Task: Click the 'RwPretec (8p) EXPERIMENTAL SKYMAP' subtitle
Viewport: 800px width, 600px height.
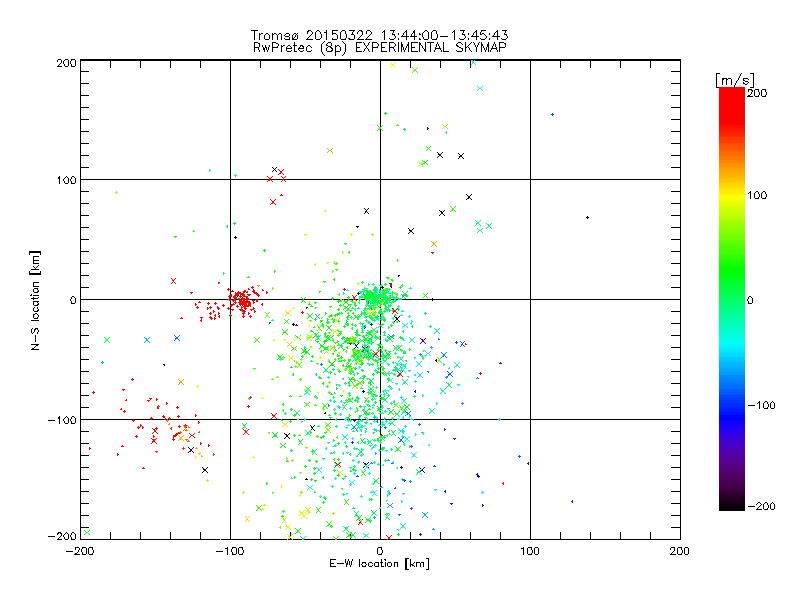Action: click(x=380, y=48)
